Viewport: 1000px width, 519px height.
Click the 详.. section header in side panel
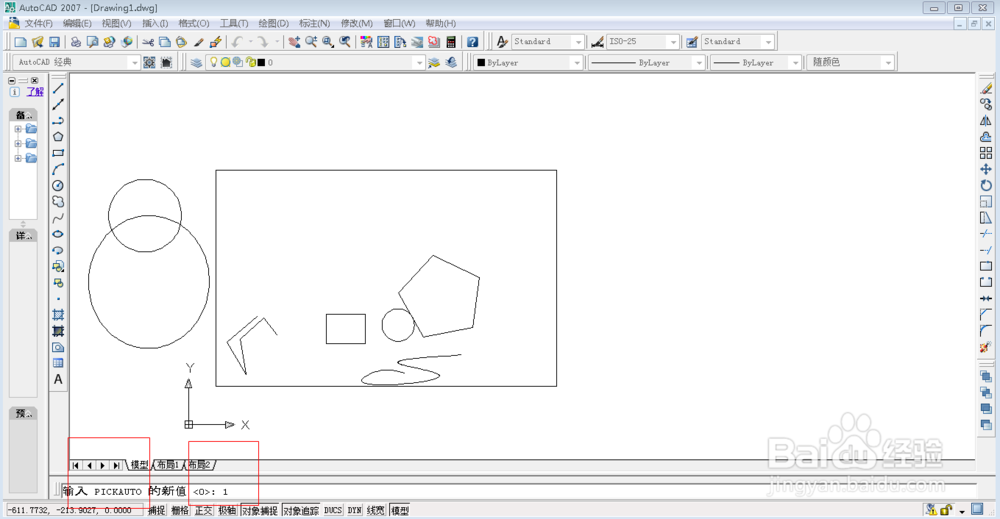[x=24, y=236]
